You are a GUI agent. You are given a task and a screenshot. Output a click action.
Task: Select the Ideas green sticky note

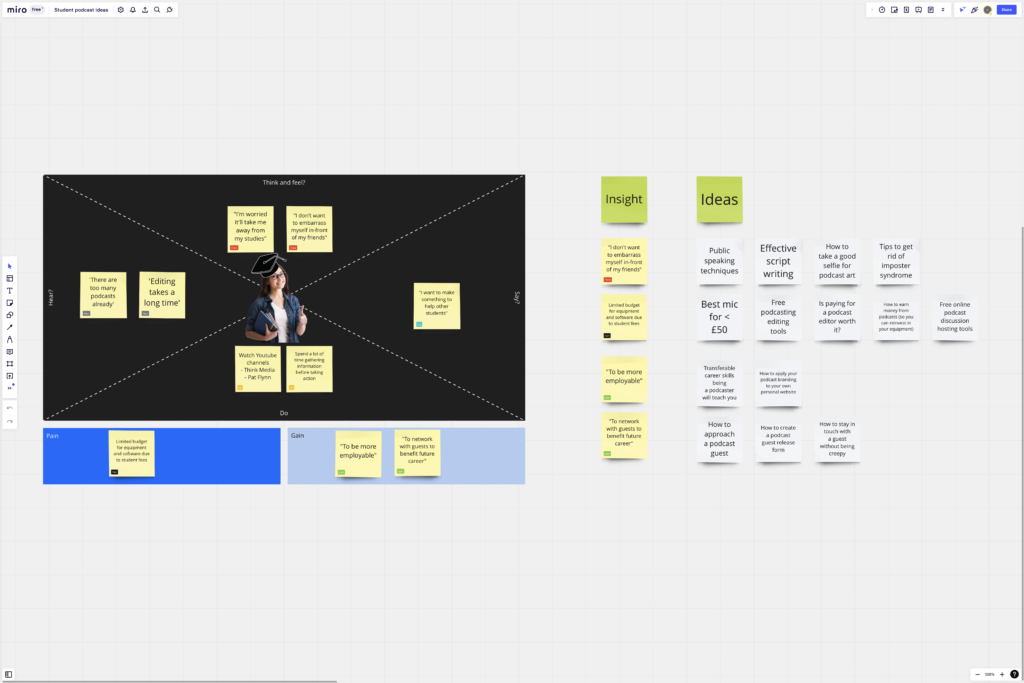719,199
